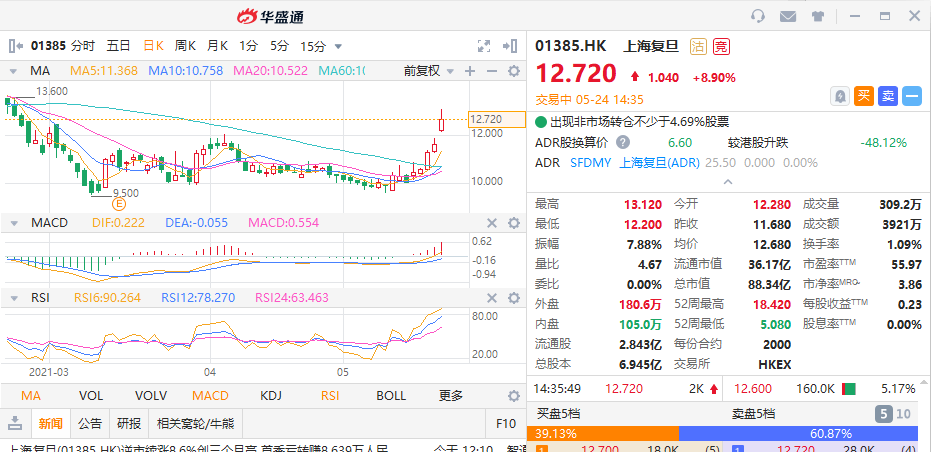Click the download icon beside 新闻
931x452 pixels.
15,423
